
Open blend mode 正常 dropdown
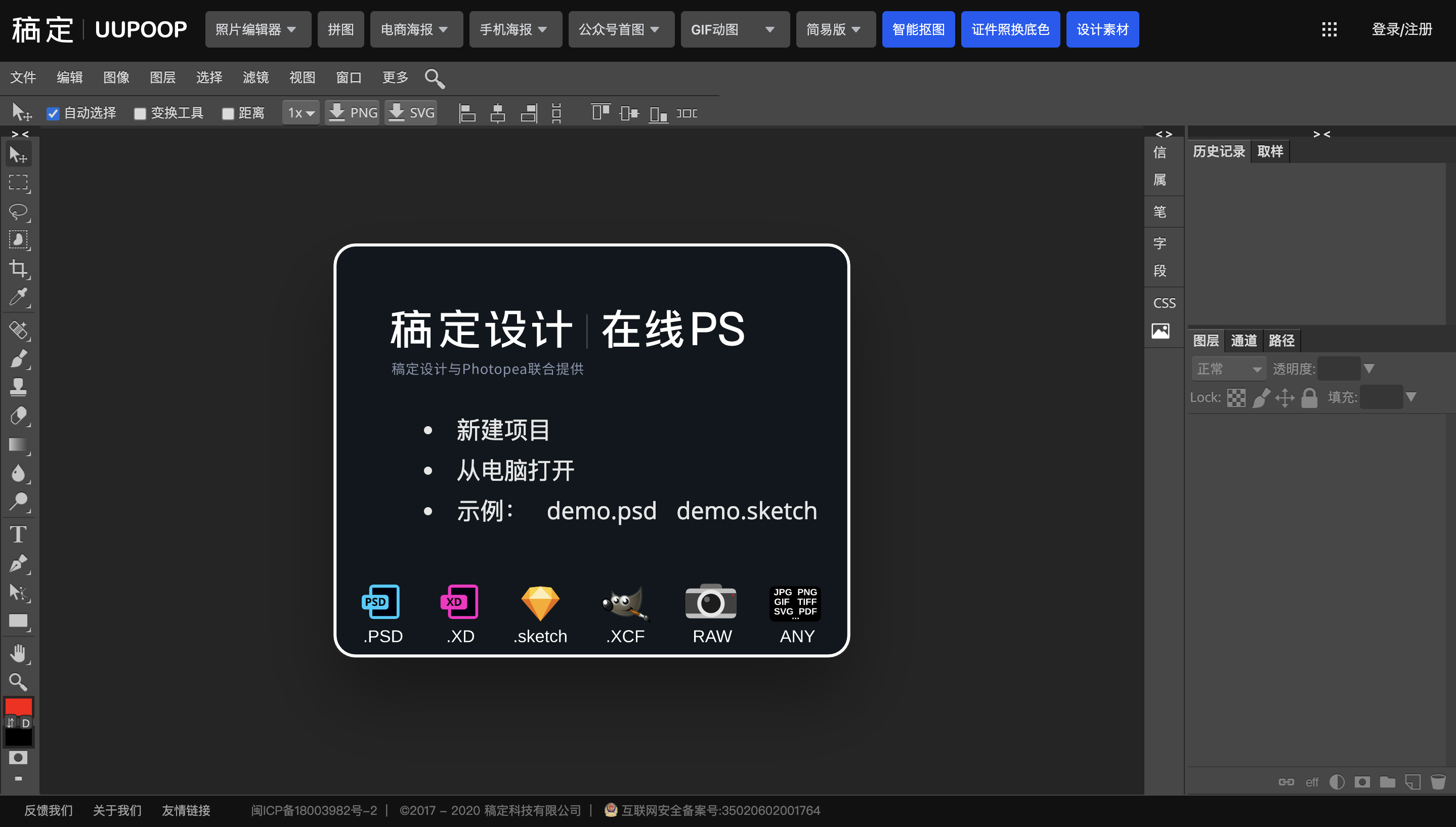1228,369
